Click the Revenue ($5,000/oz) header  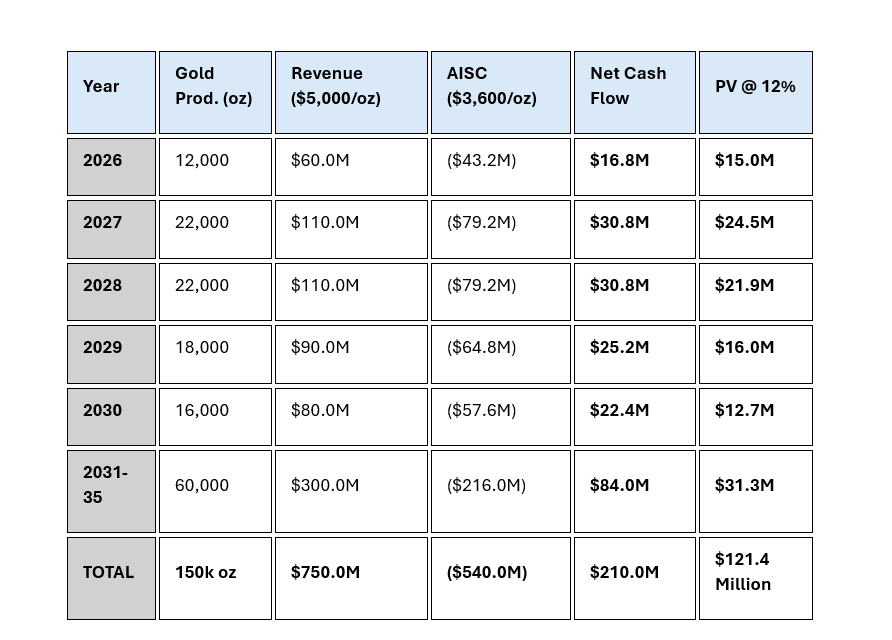351,92
